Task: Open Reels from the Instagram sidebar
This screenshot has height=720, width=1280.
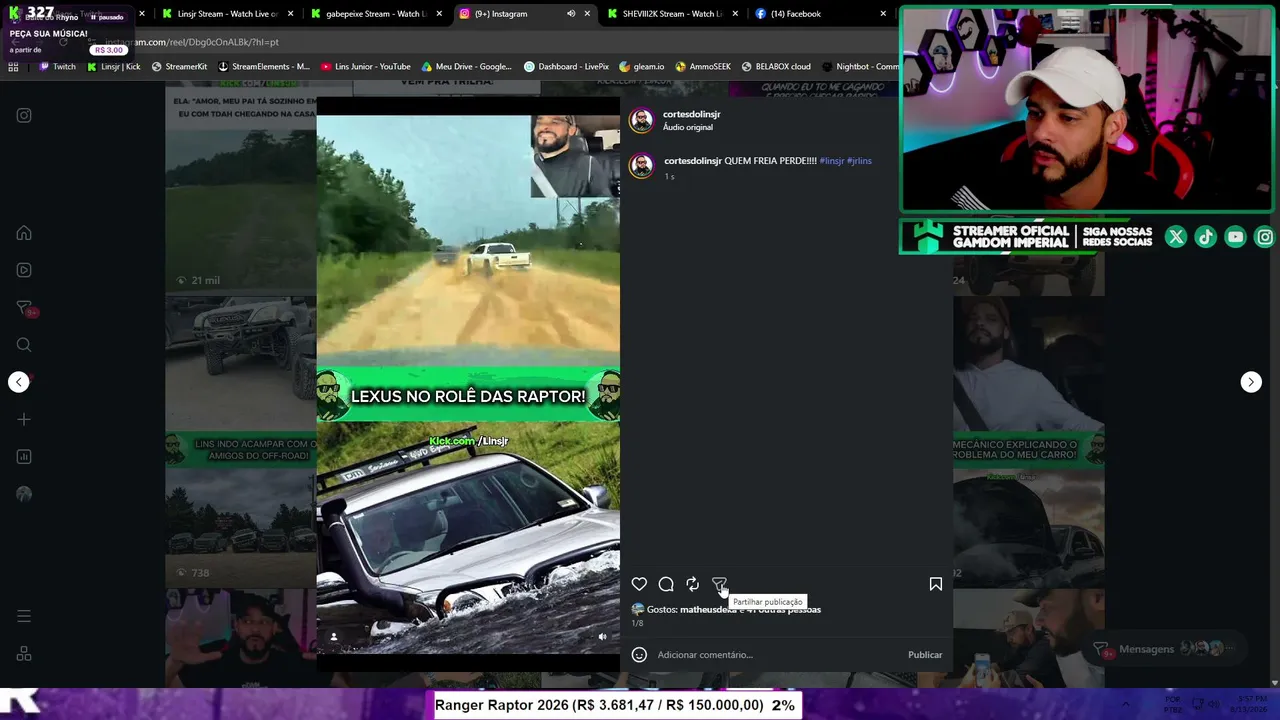Action: click(24, 270)
